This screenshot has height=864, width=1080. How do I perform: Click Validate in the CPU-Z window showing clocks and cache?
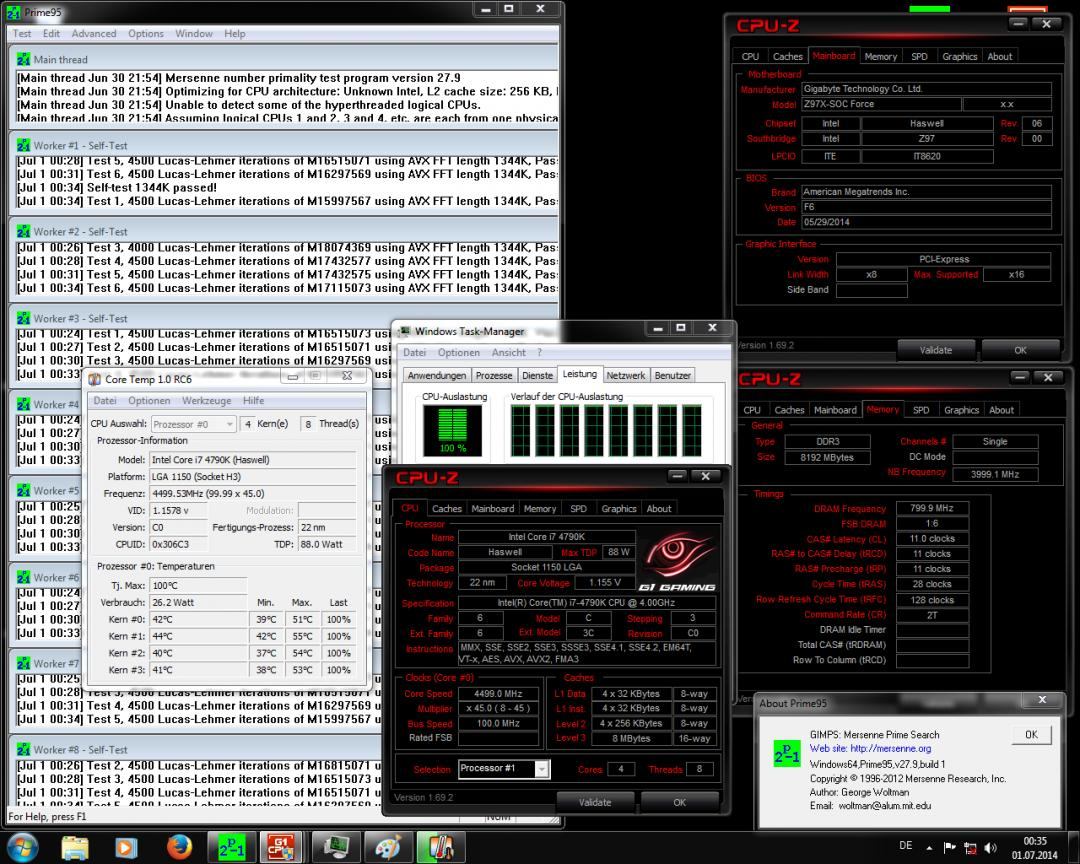(x=595, y=803)
